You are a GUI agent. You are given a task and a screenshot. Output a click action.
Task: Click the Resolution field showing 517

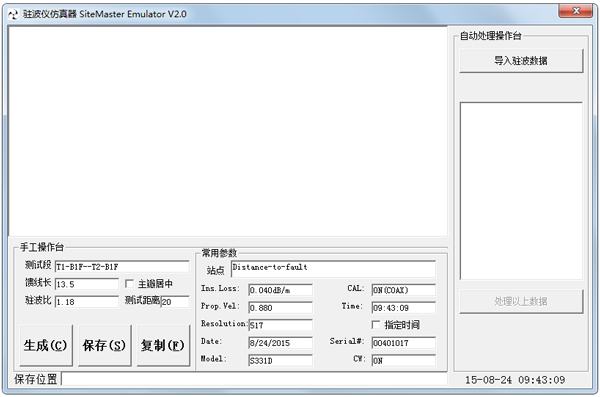click(x=280, y=325)
